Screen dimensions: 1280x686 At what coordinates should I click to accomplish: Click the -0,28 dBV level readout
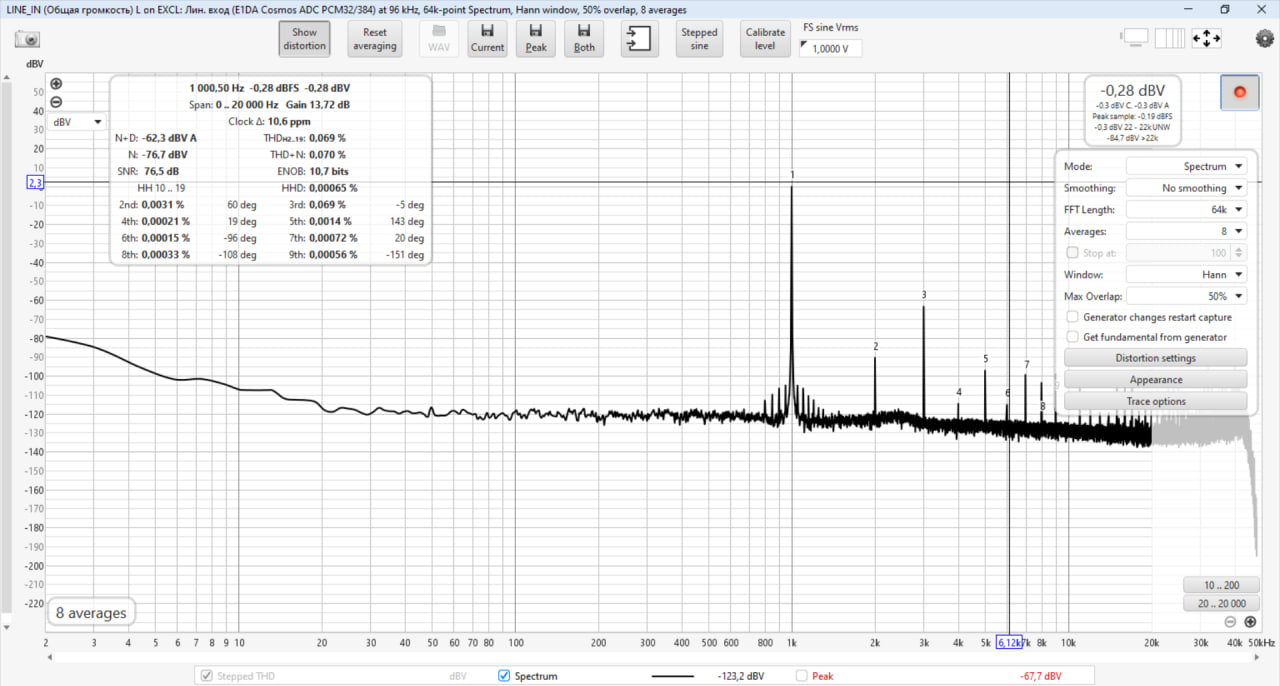[x=1133, y=90]
